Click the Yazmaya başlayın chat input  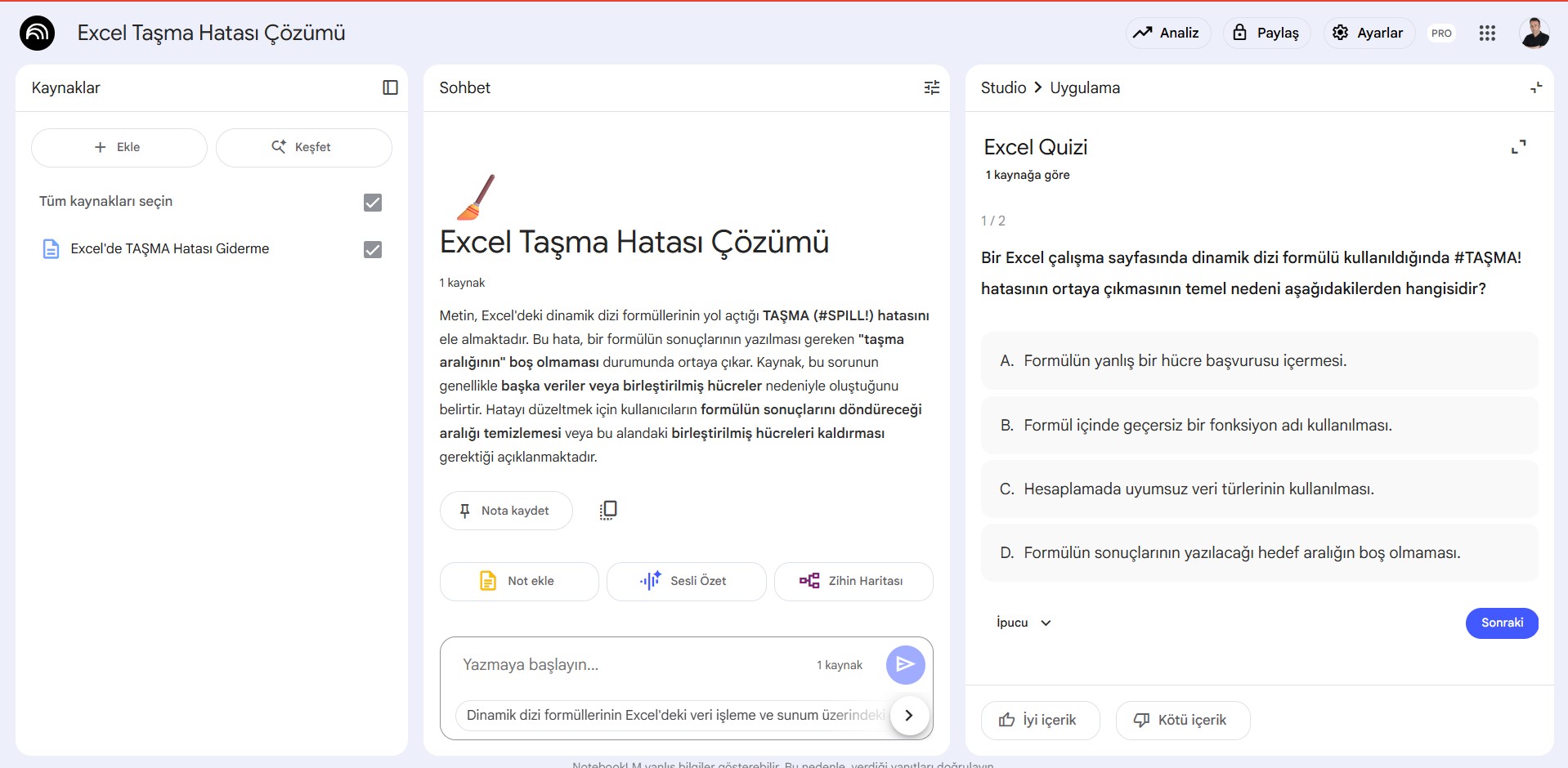coord(634,665)
